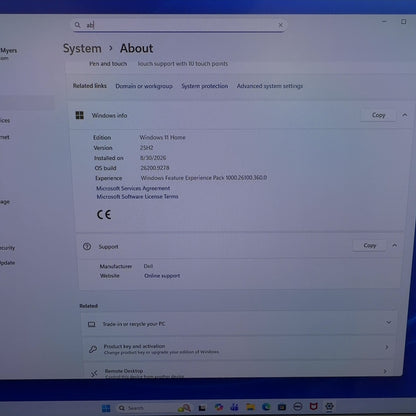Open File Explorer from the taskbar
The height and width of the screenshot is (416, 416).
click(x=250, y=407)
